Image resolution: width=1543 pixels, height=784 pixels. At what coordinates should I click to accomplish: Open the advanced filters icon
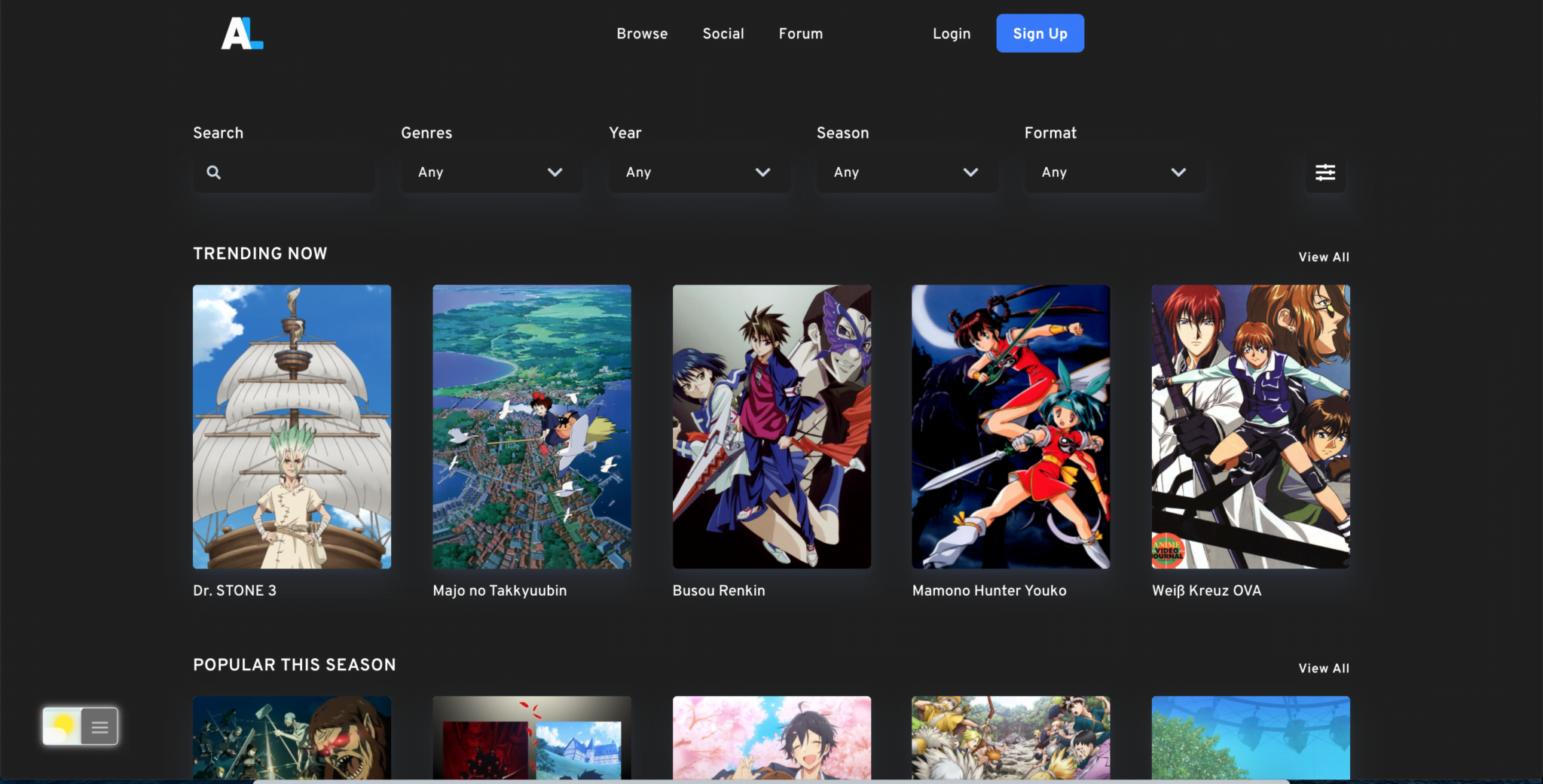tap(1325, 172)
